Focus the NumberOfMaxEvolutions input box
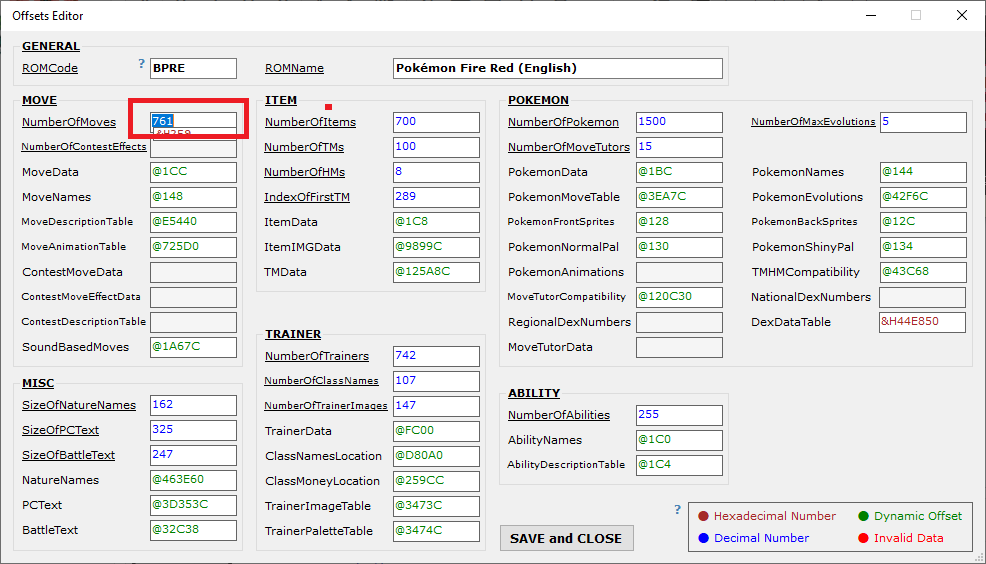This screenshot has height=564, width=986. (x=922, y=122)
